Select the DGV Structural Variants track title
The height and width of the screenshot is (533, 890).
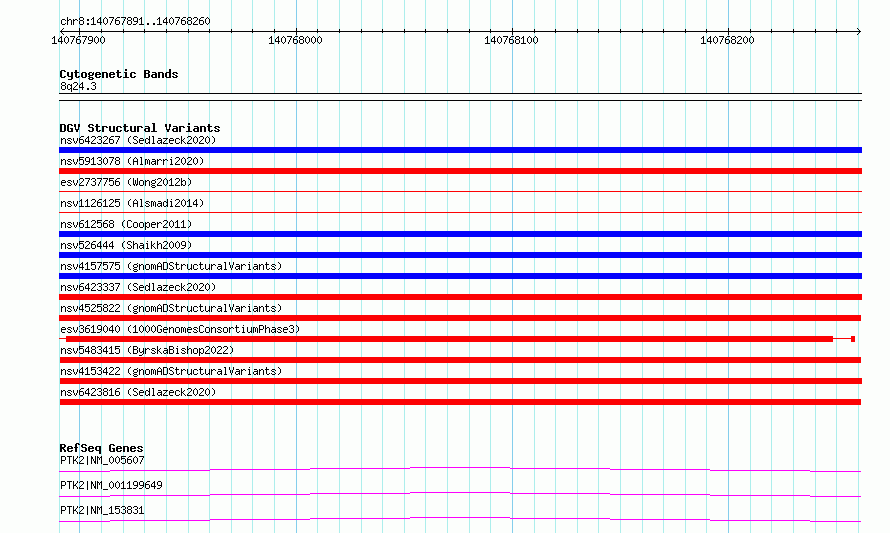[140, 128]
